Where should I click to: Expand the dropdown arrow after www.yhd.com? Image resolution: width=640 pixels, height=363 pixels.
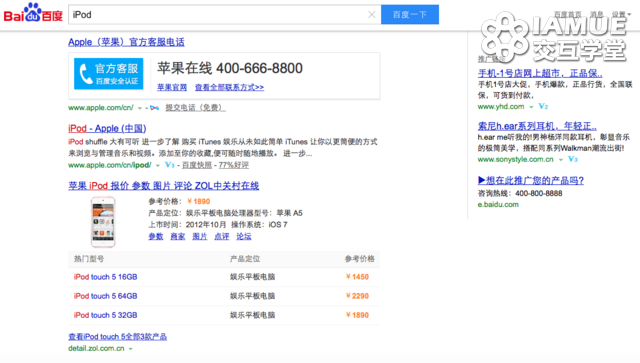tap(531, 107)
